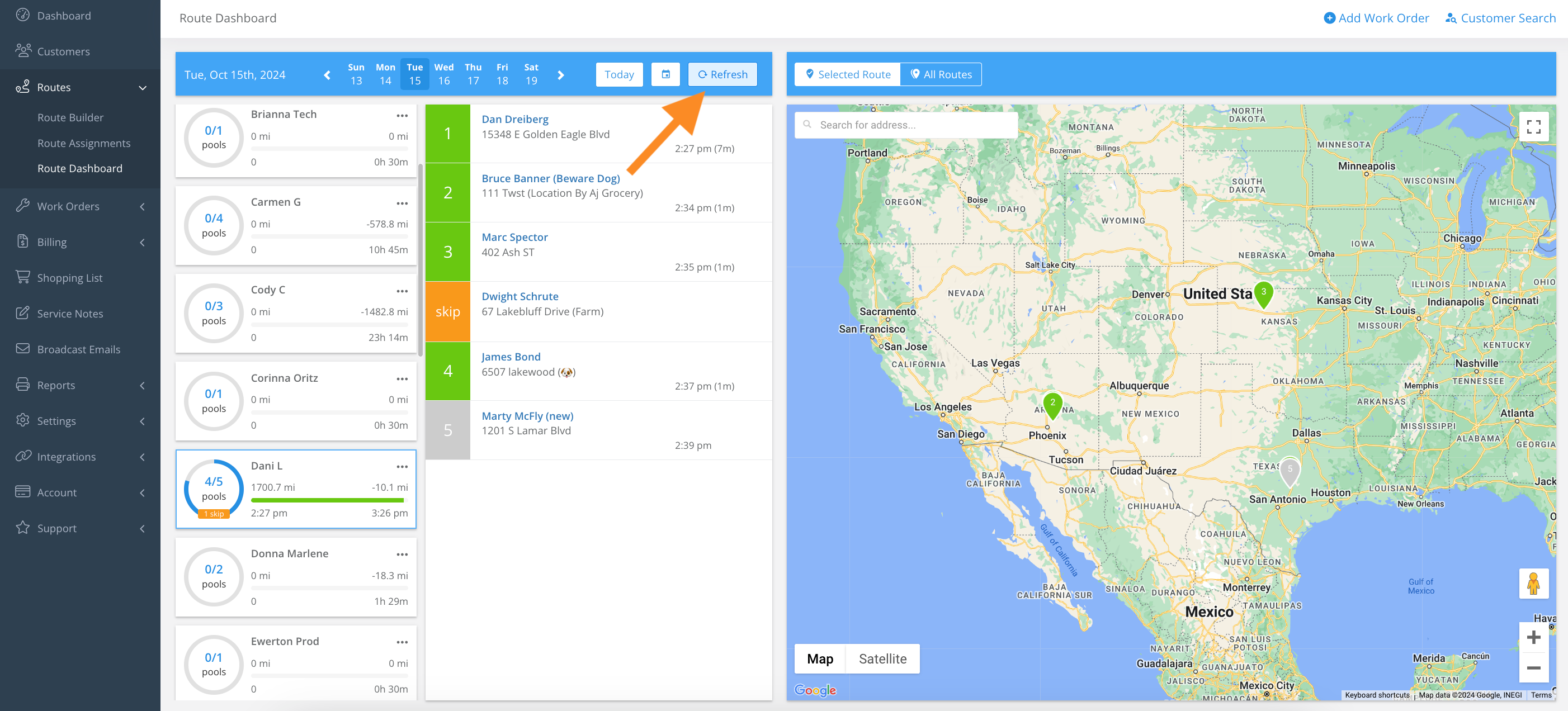
Task: Open Keyboard shortcuts on map
Action: 1377,695
